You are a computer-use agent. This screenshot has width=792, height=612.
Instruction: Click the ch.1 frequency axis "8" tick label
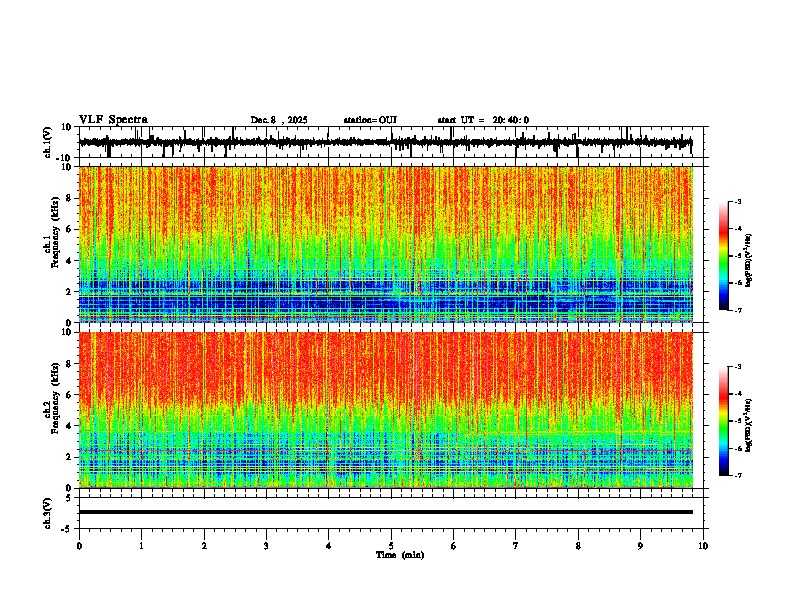point(70,198)
